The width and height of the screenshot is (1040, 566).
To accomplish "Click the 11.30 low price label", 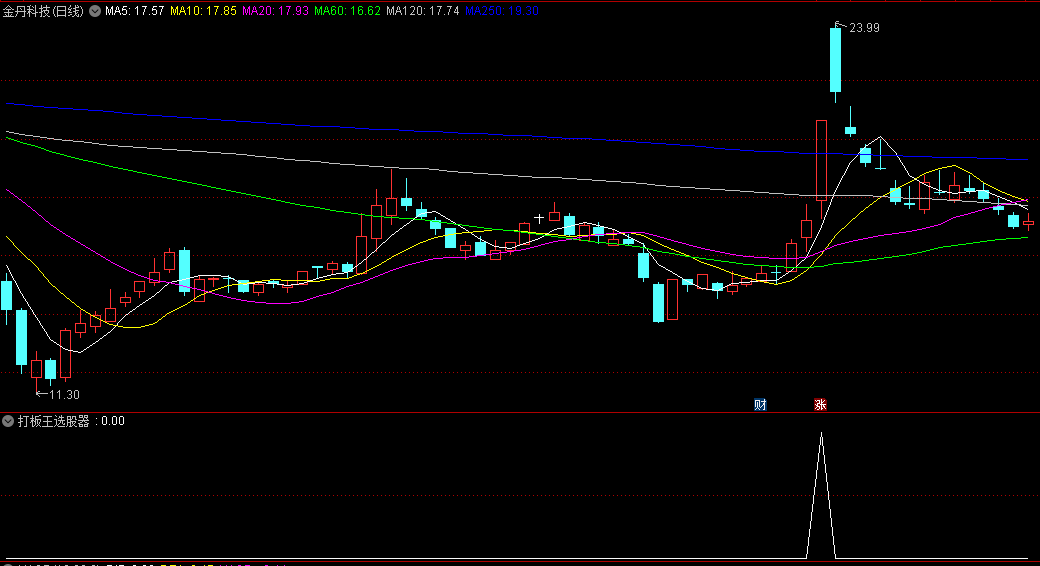I will [x=64, y=395].
